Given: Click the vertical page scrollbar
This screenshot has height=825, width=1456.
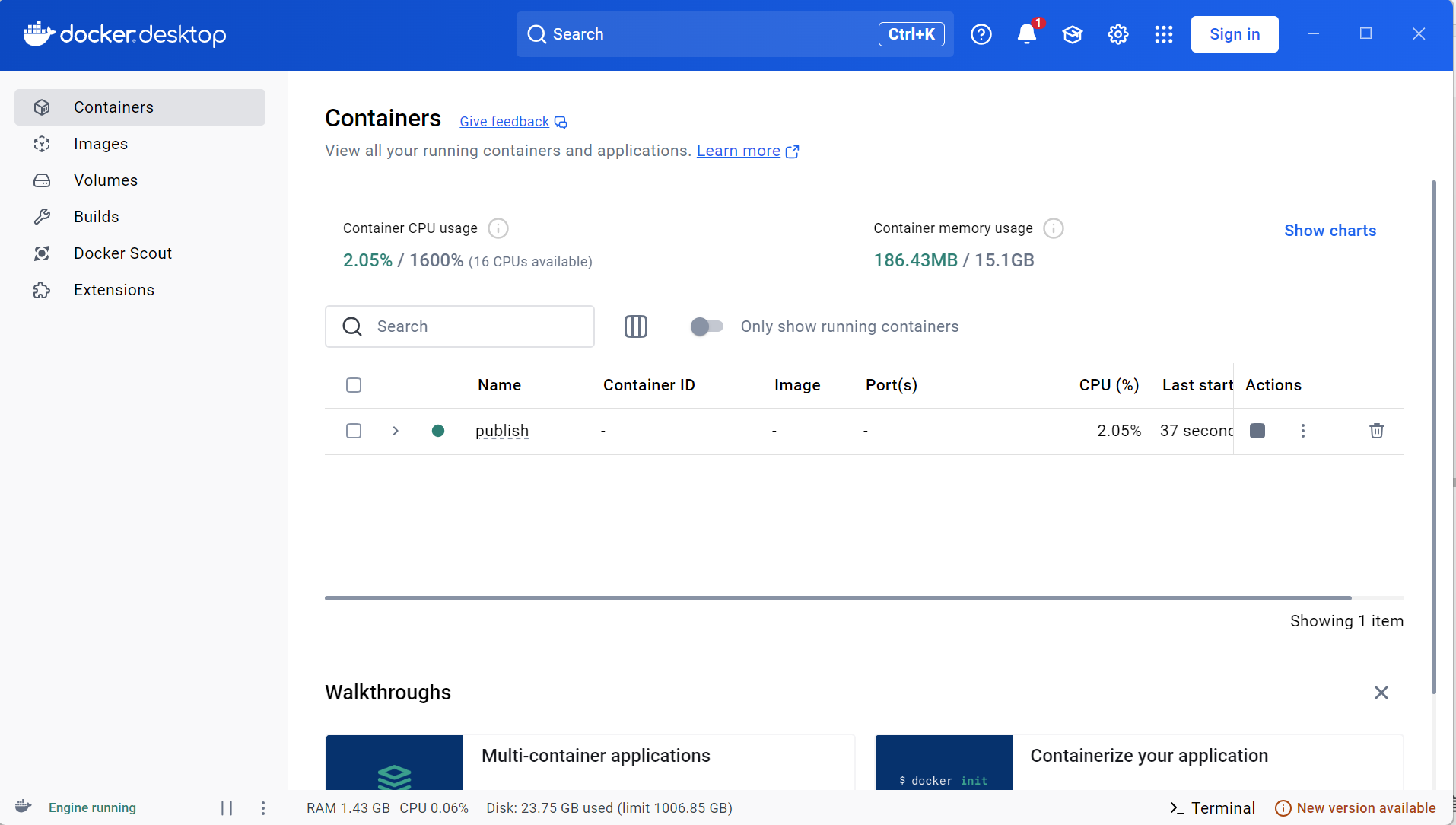Looking at the screenshot, I should tap(1434, 437).
